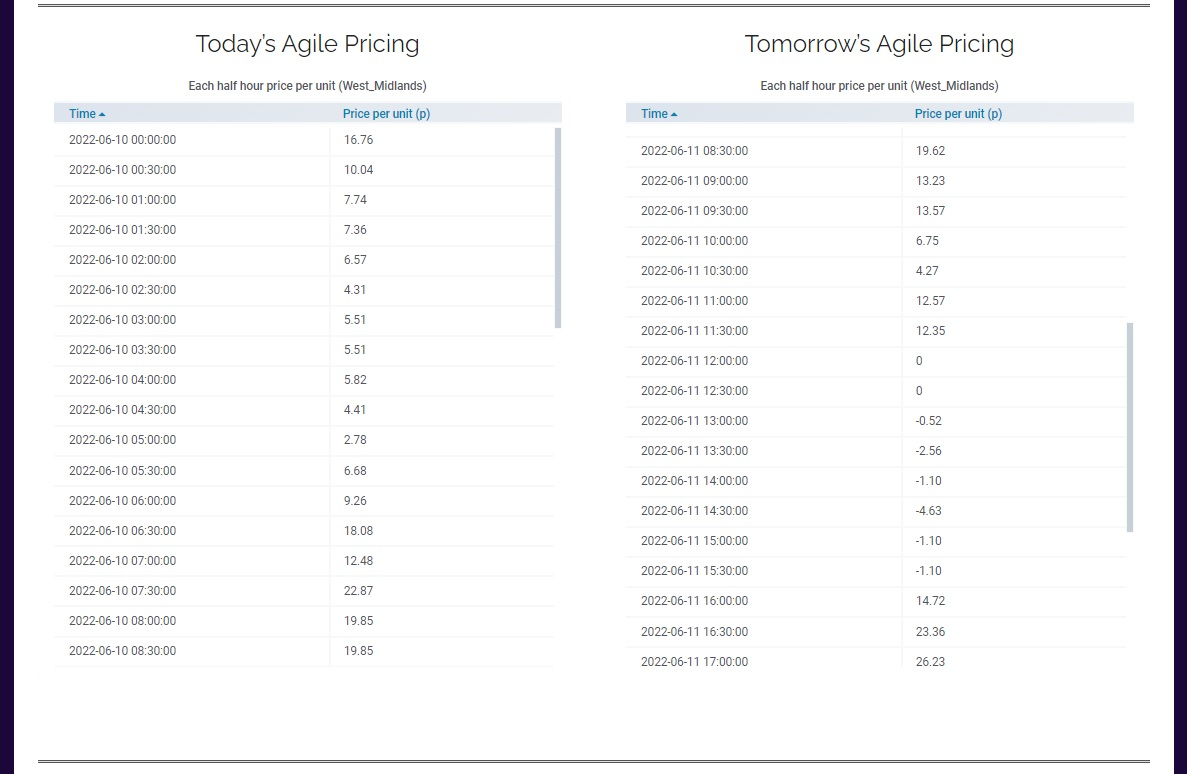Screen dimensions: 1187x774
Task: Sort Today's table by Time column
Action: tap(83, 114)
